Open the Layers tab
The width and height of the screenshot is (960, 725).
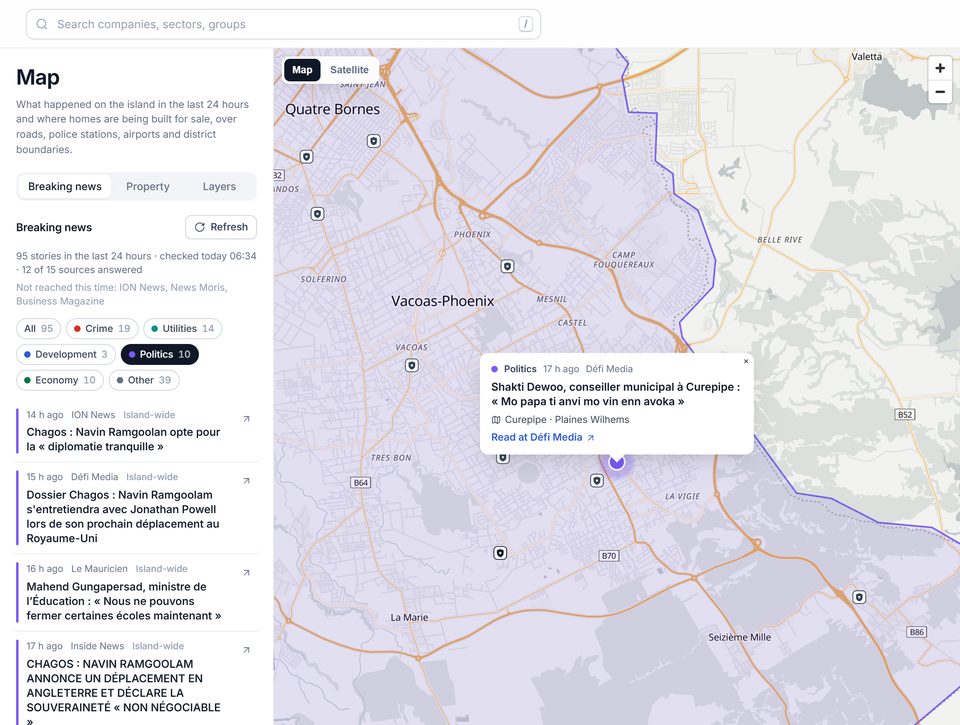[x=219, y=186]
